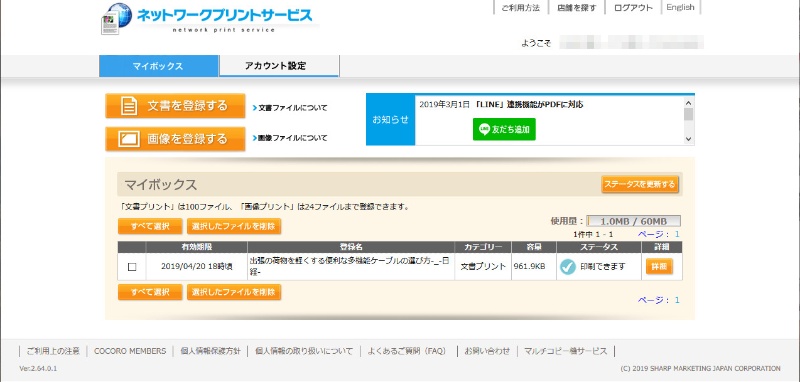Click the お知らせ blue label
This screenshot has height=382, width=800.
[390, 120]
